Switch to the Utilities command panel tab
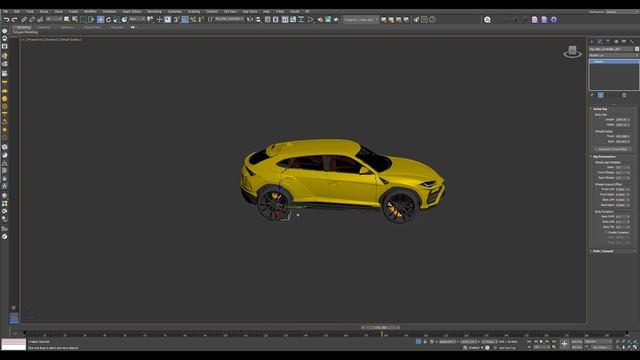Image resolution: width=640 pixels, height=360 pixels. pyautogui.click(x=632, y=42)
